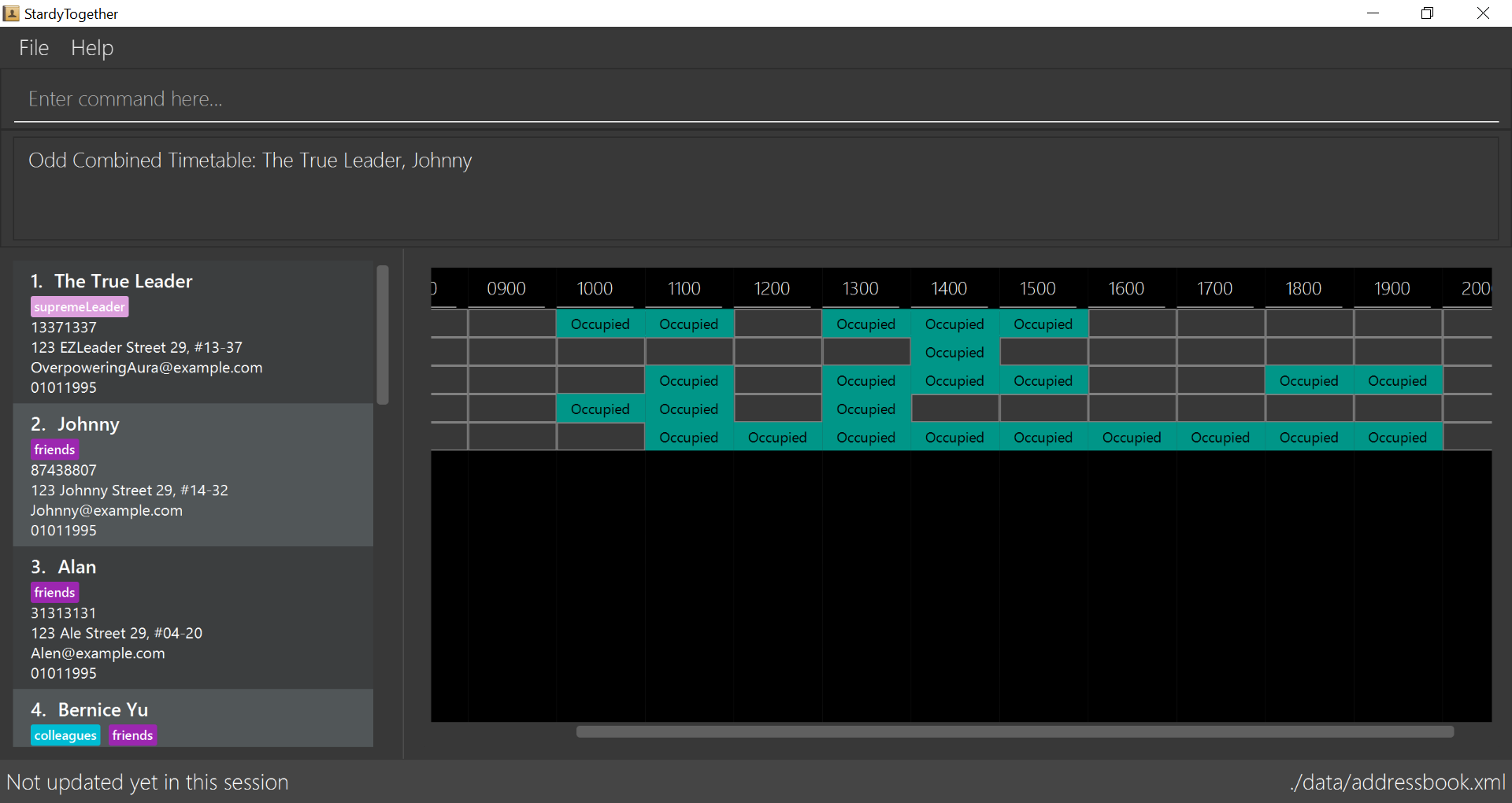Screen dimensions: 1512x803
Task: Click Bernice Yu's friends tag
Action: [x=132, y=735]
